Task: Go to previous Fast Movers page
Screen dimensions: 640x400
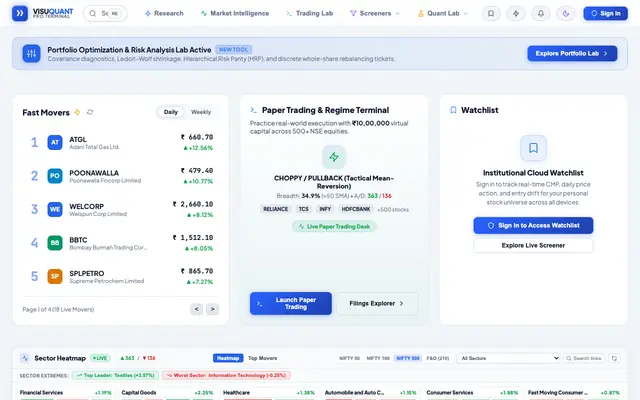Action: pos(196,309)
